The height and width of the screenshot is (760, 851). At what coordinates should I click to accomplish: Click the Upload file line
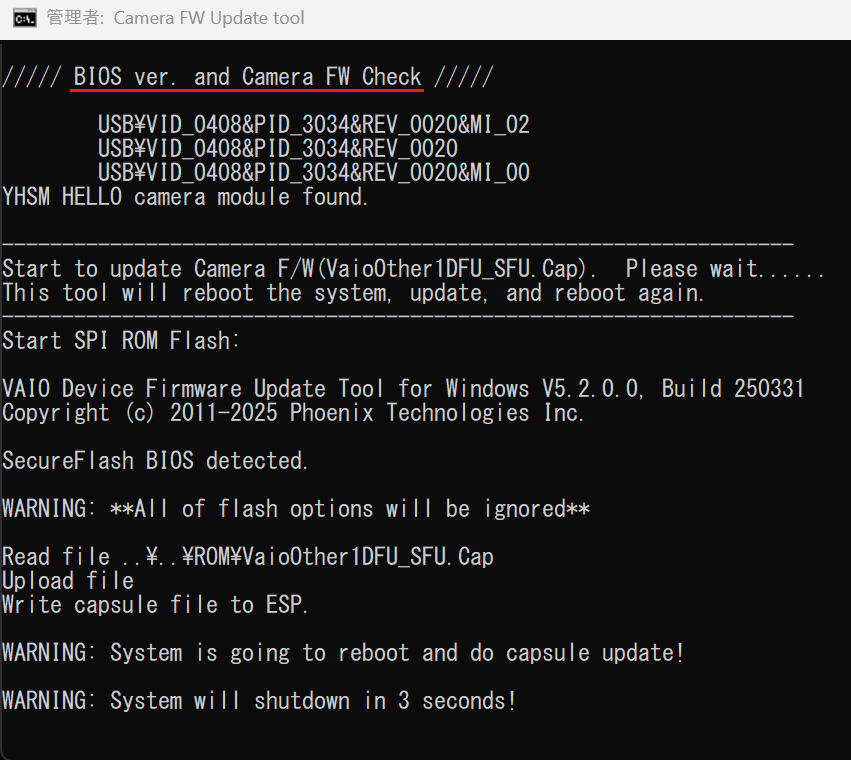[67, 580]
